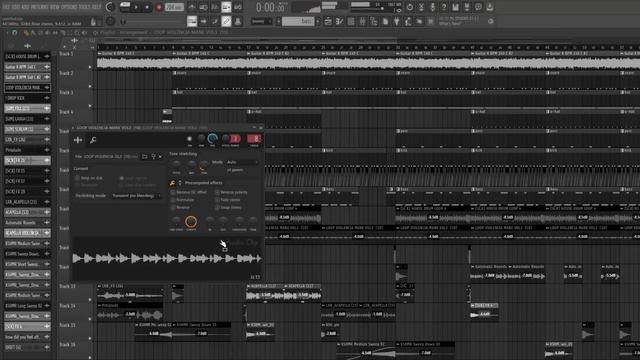Open the PATTERNS menu
Viewport: 640px width, 360px height.
(41, 7)
